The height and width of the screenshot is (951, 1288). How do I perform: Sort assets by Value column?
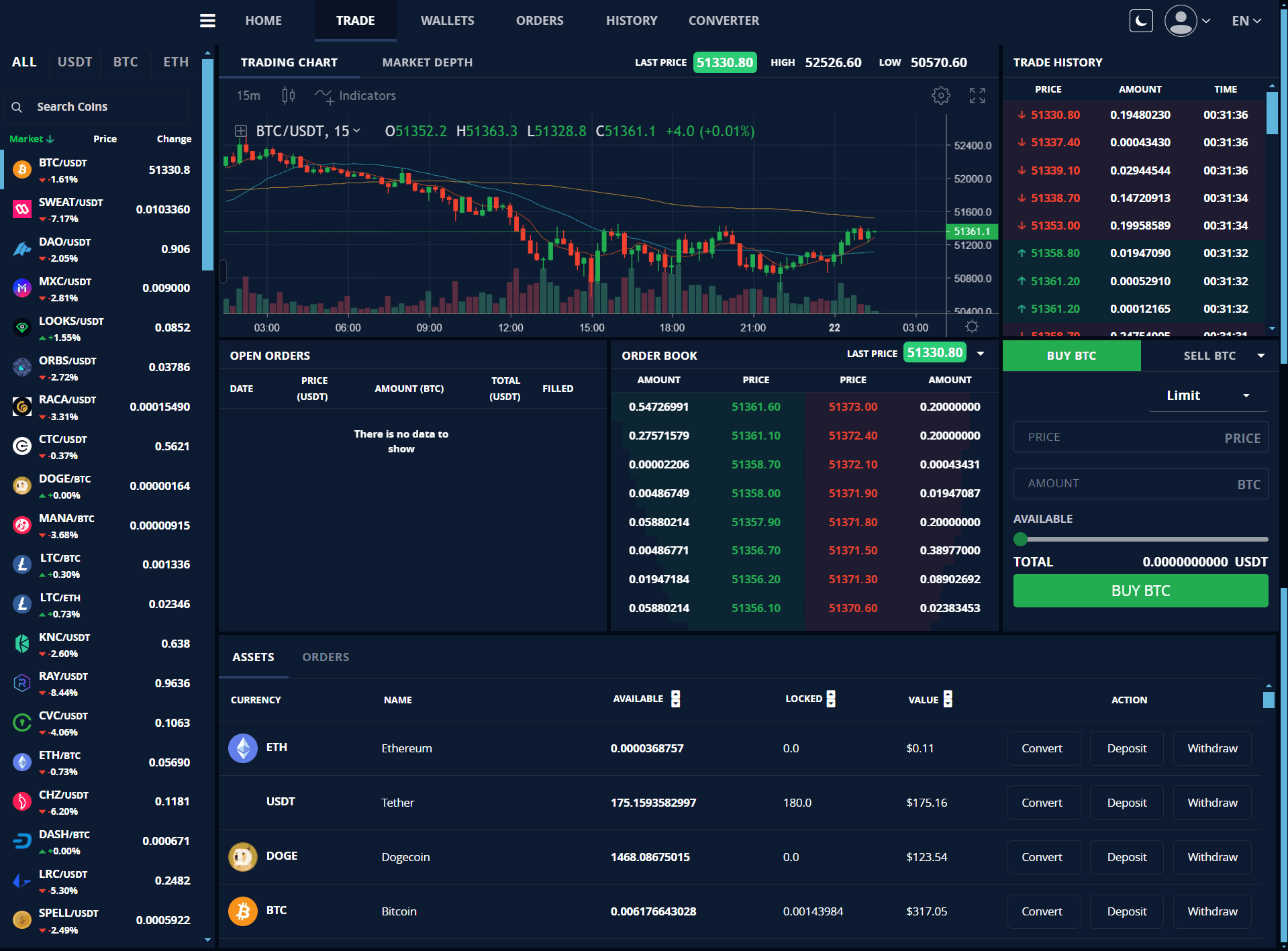point(947,699)
